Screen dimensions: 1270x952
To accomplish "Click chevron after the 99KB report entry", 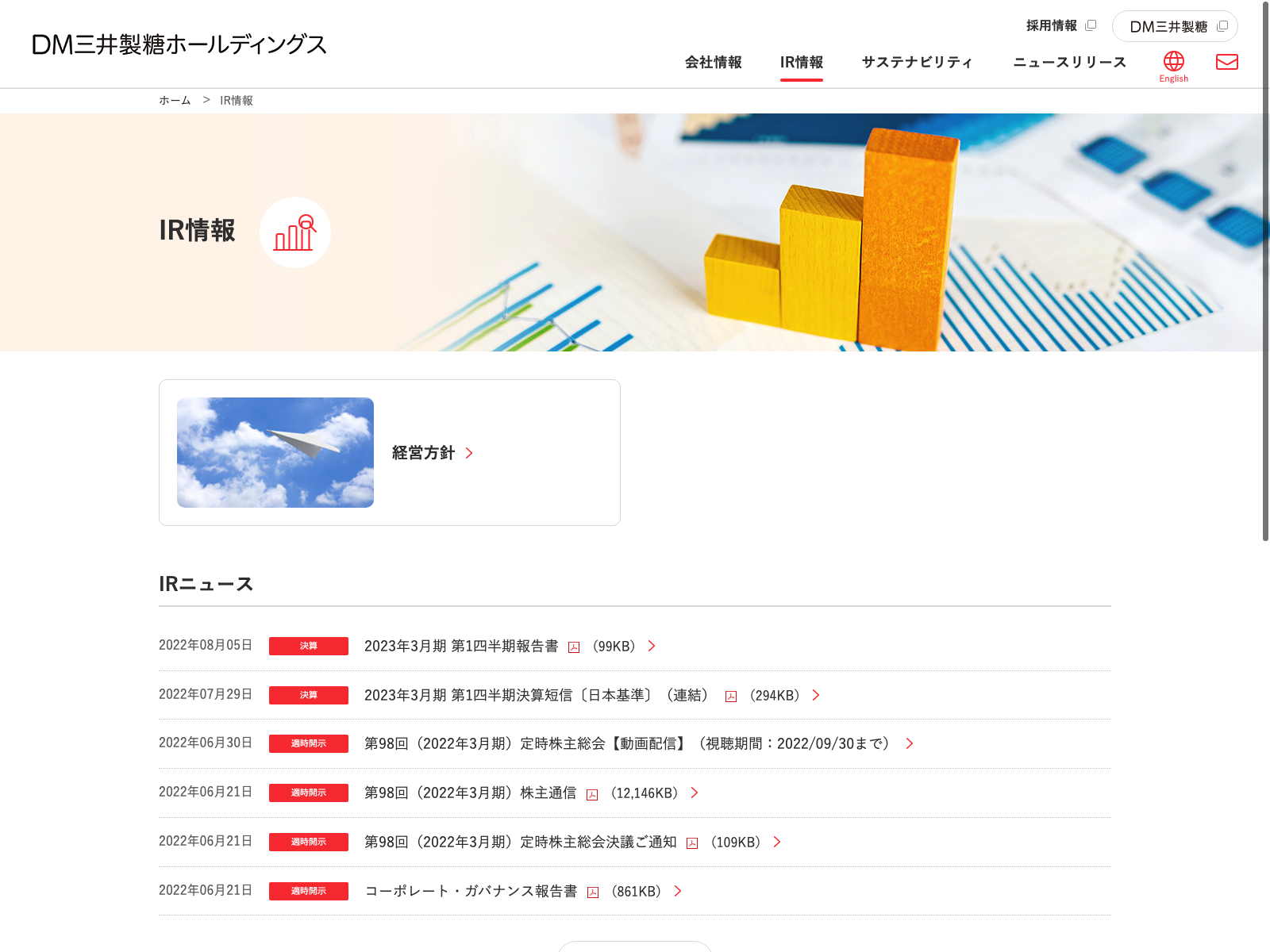I will 652,646.
